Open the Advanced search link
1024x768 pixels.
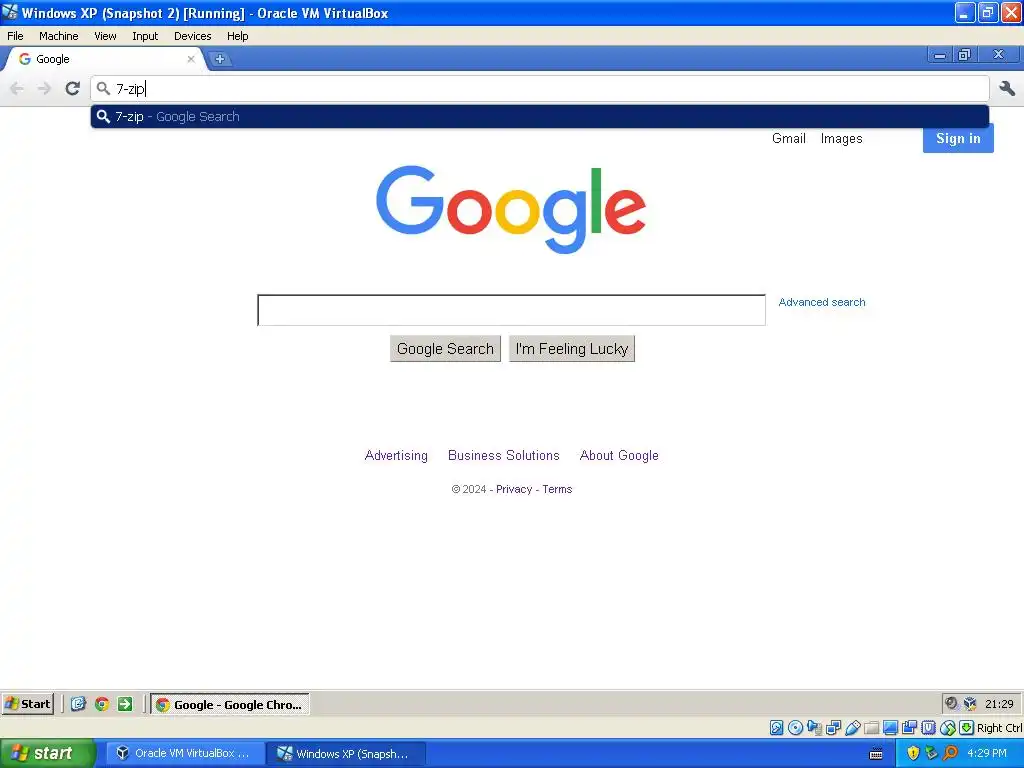(822, 302)
